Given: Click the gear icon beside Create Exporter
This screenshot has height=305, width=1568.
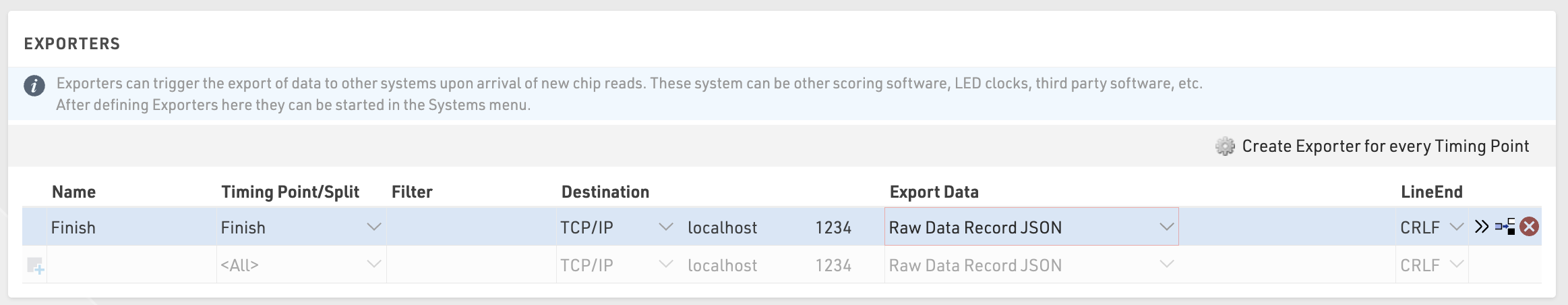Looking at the screenshot, I should point(1224,146).
